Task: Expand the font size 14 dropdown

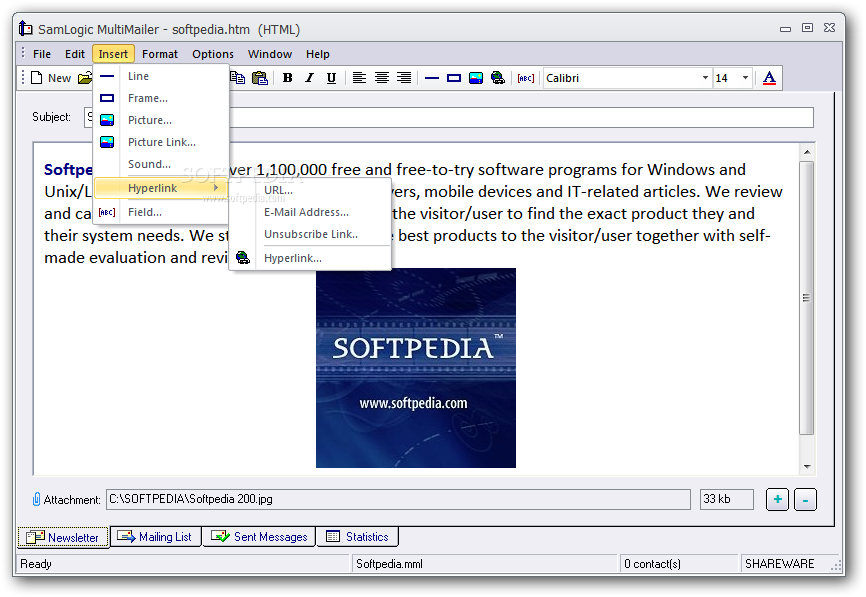Action: (x=745, y=78)
